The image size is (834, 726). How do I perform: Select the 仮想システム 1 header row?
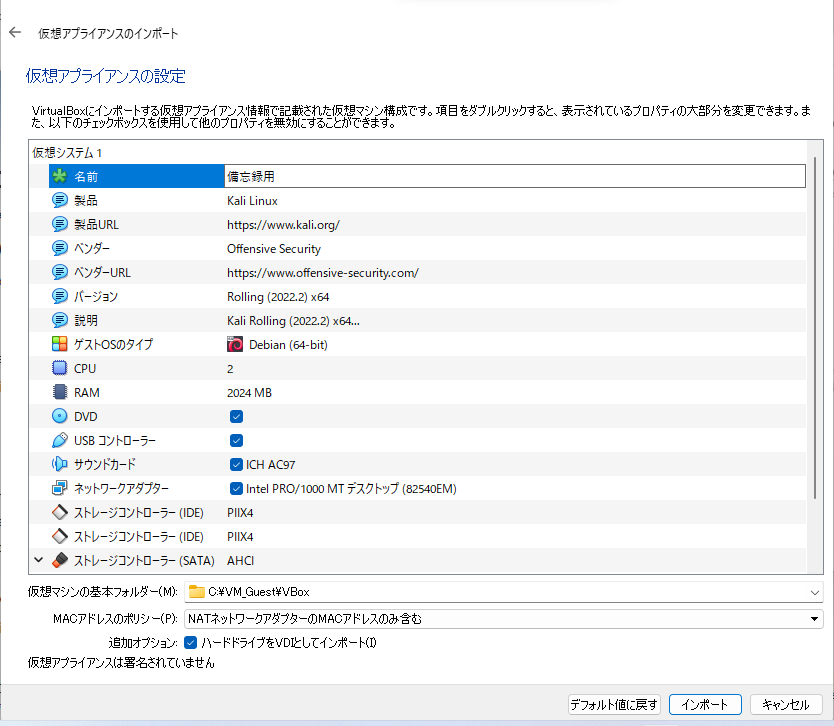click(x=418, y=153)
